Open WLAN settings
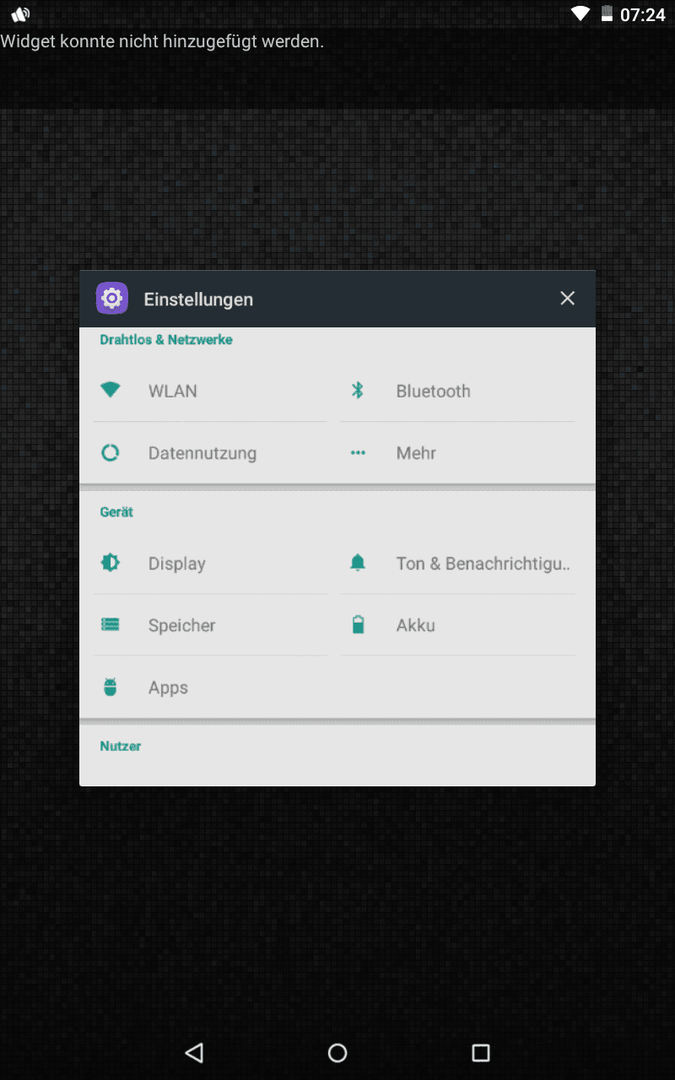675x1080 pixels. (x=173, y=391)
